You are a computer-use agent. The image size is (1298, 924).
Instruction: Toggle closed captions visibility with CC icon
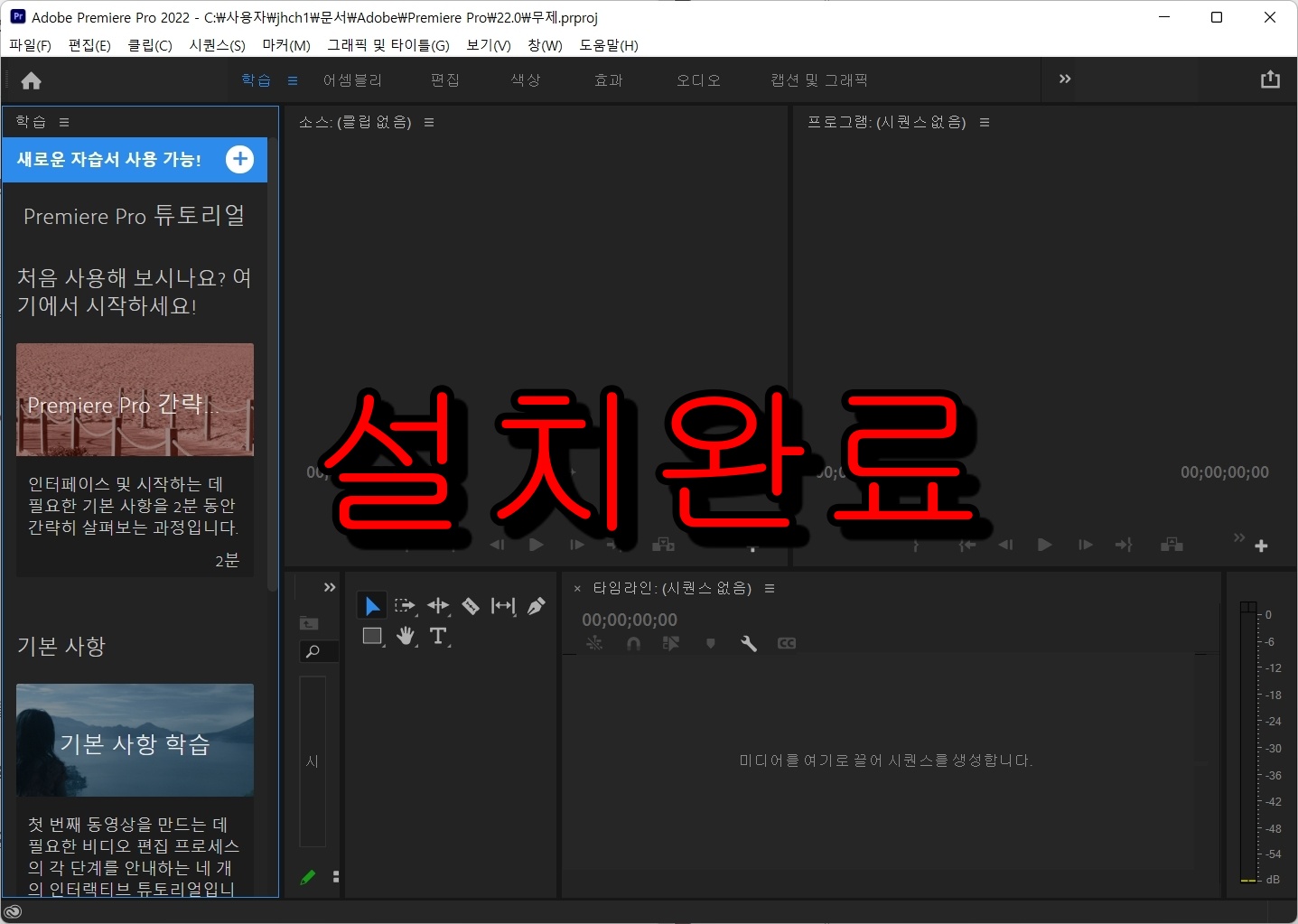point(786,643)
